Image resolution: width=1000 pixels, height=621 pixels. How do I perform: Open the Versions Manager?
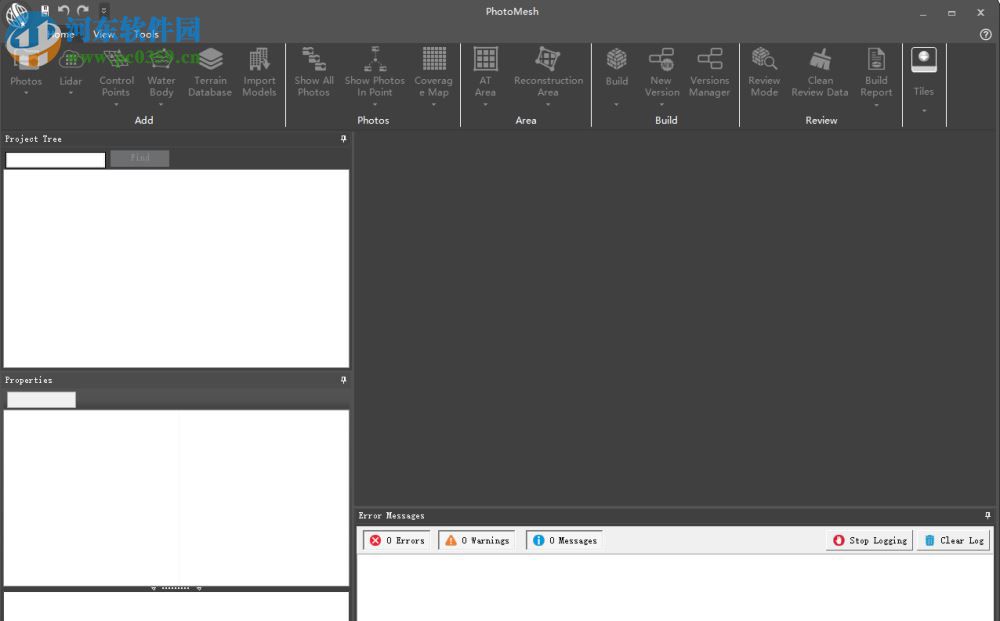pos(709,70)
